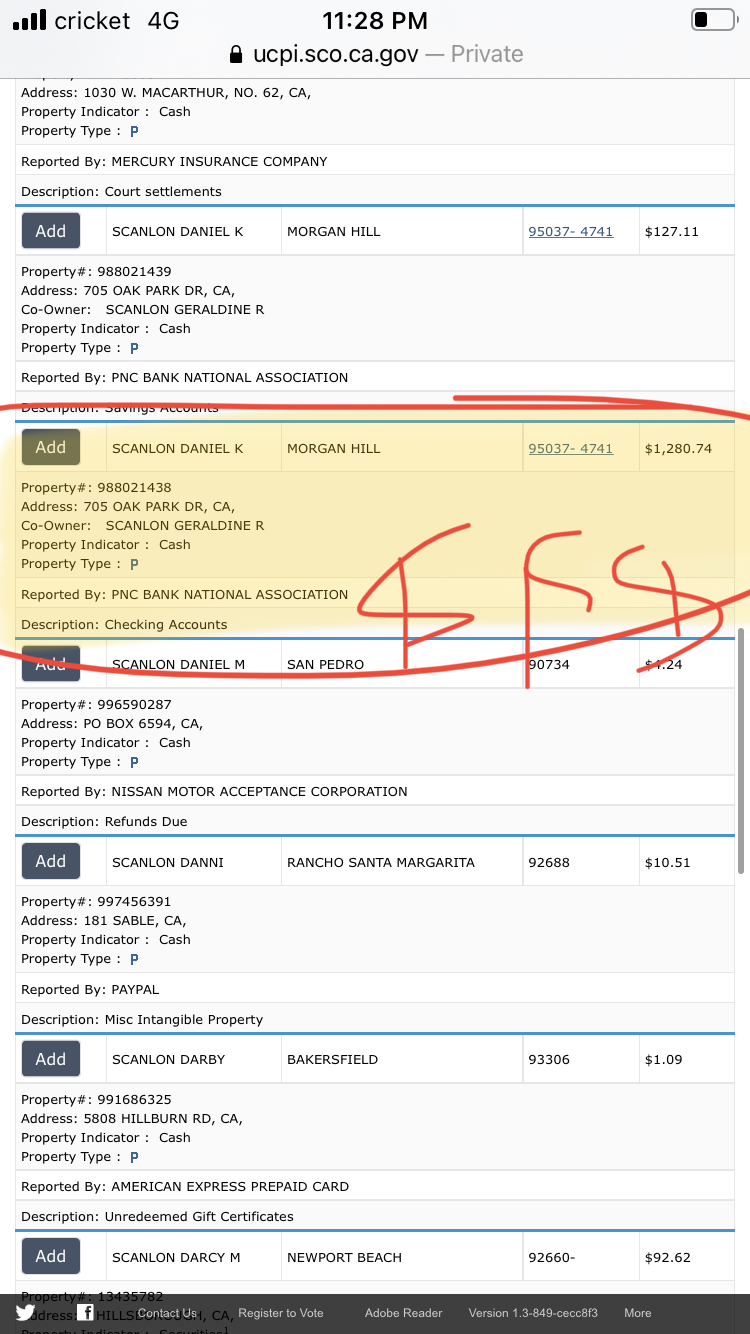The height and width of the screenshot is (1334, 750).
Task: Open zip link in $127.11 row
Action: point(570,231)
